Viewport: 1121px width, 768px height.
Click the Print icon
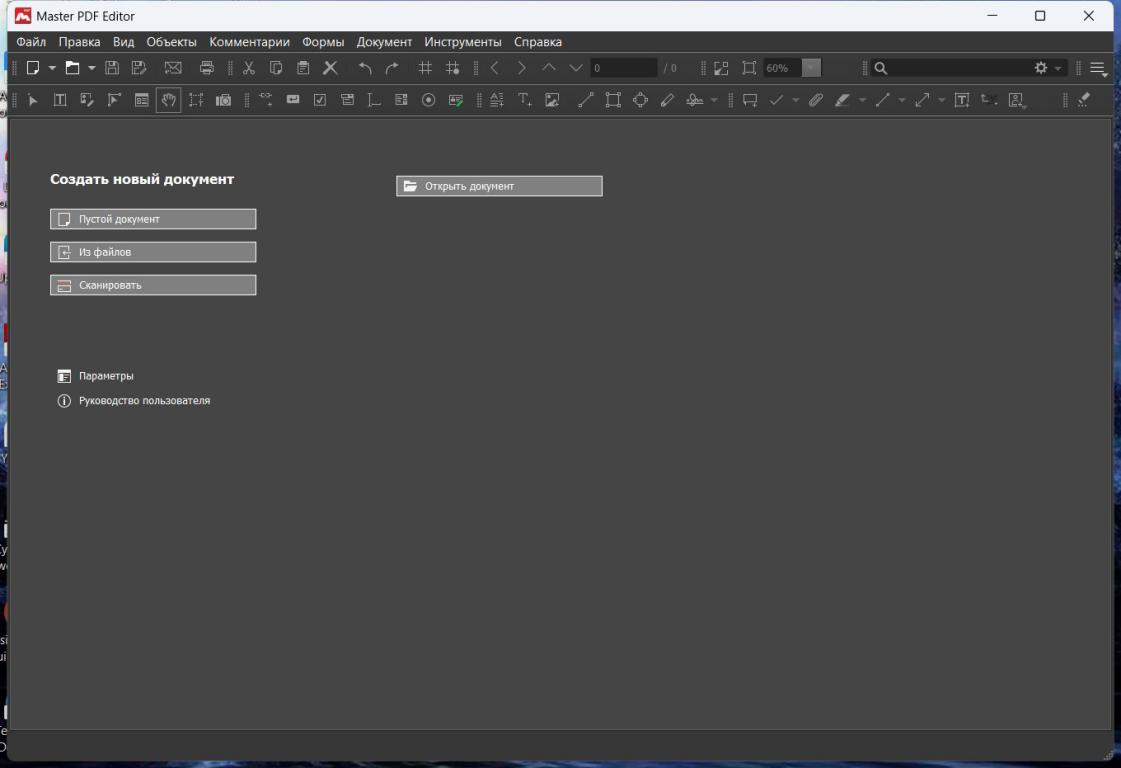[207, 68]
